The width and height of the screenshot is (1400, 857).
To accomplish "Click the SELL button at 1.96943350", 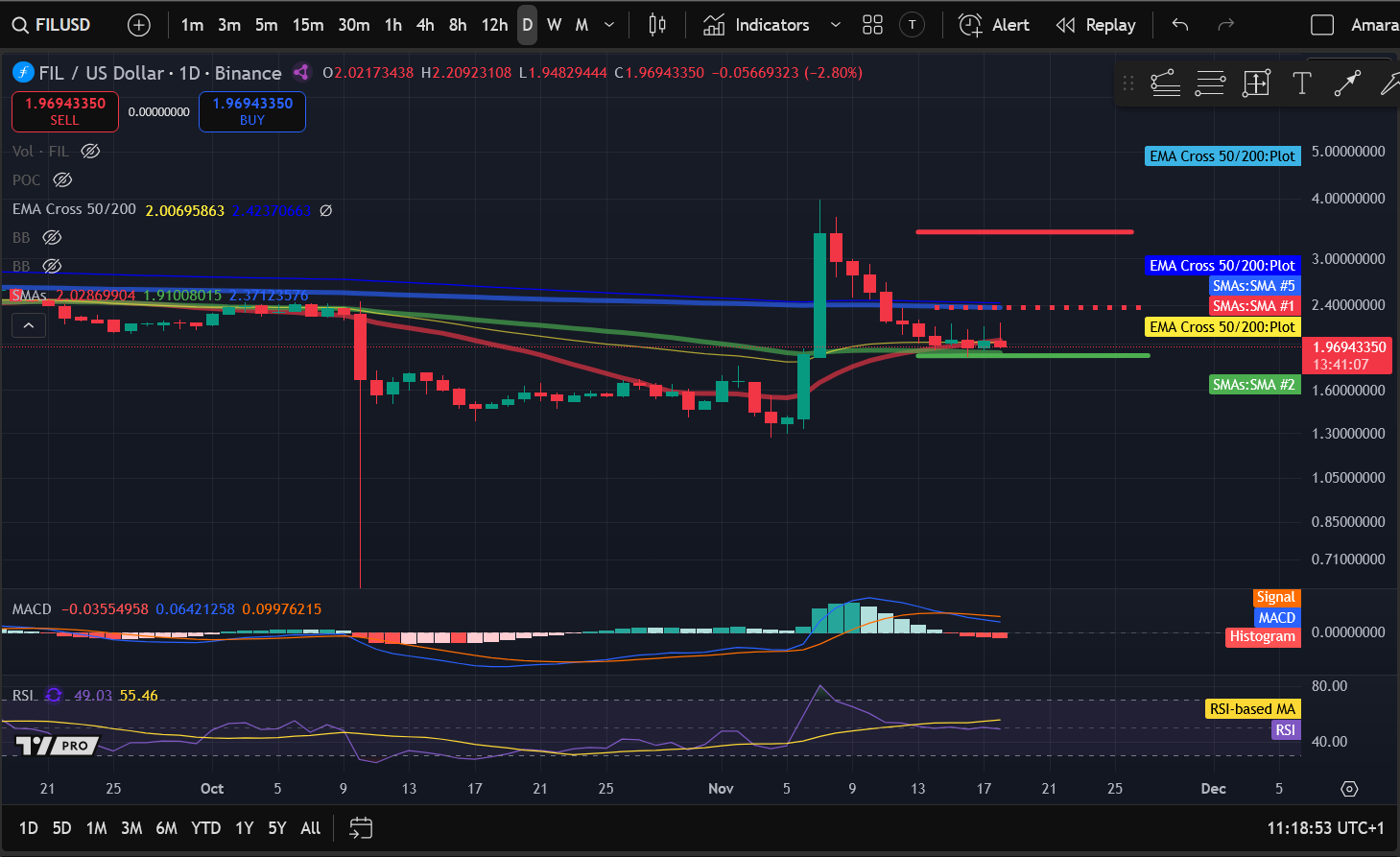I will [63, 111].
